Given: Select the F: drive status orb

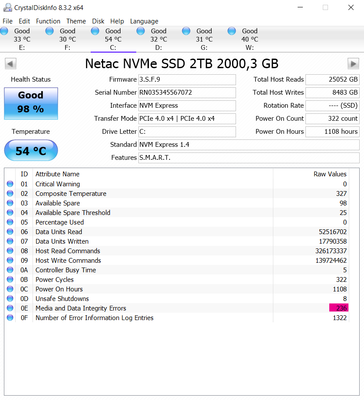Looking at the screenshot, I should [x=49, y=31].
